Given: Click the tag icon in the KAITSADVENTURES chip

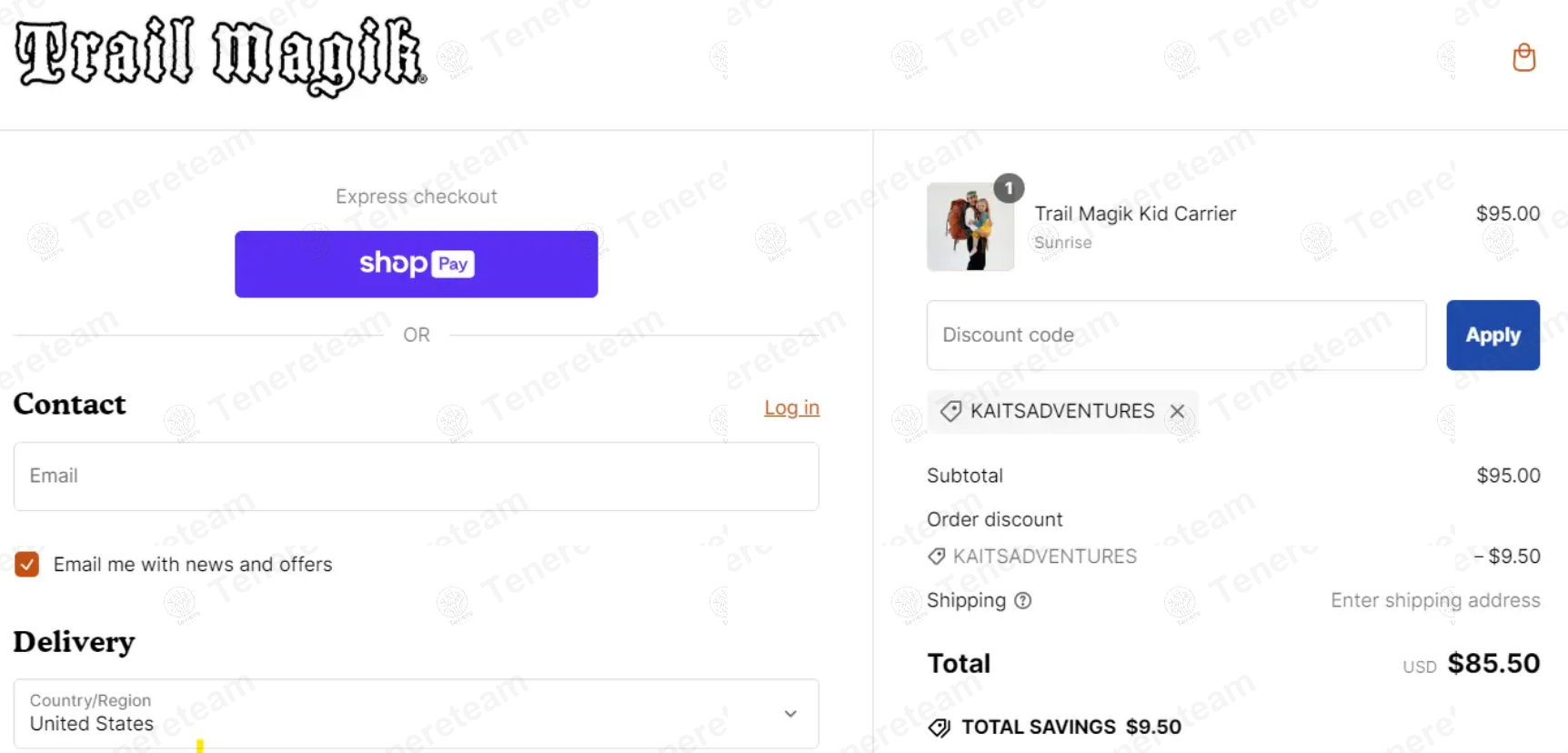Looking at the screenshot, I should coord(950,411).
